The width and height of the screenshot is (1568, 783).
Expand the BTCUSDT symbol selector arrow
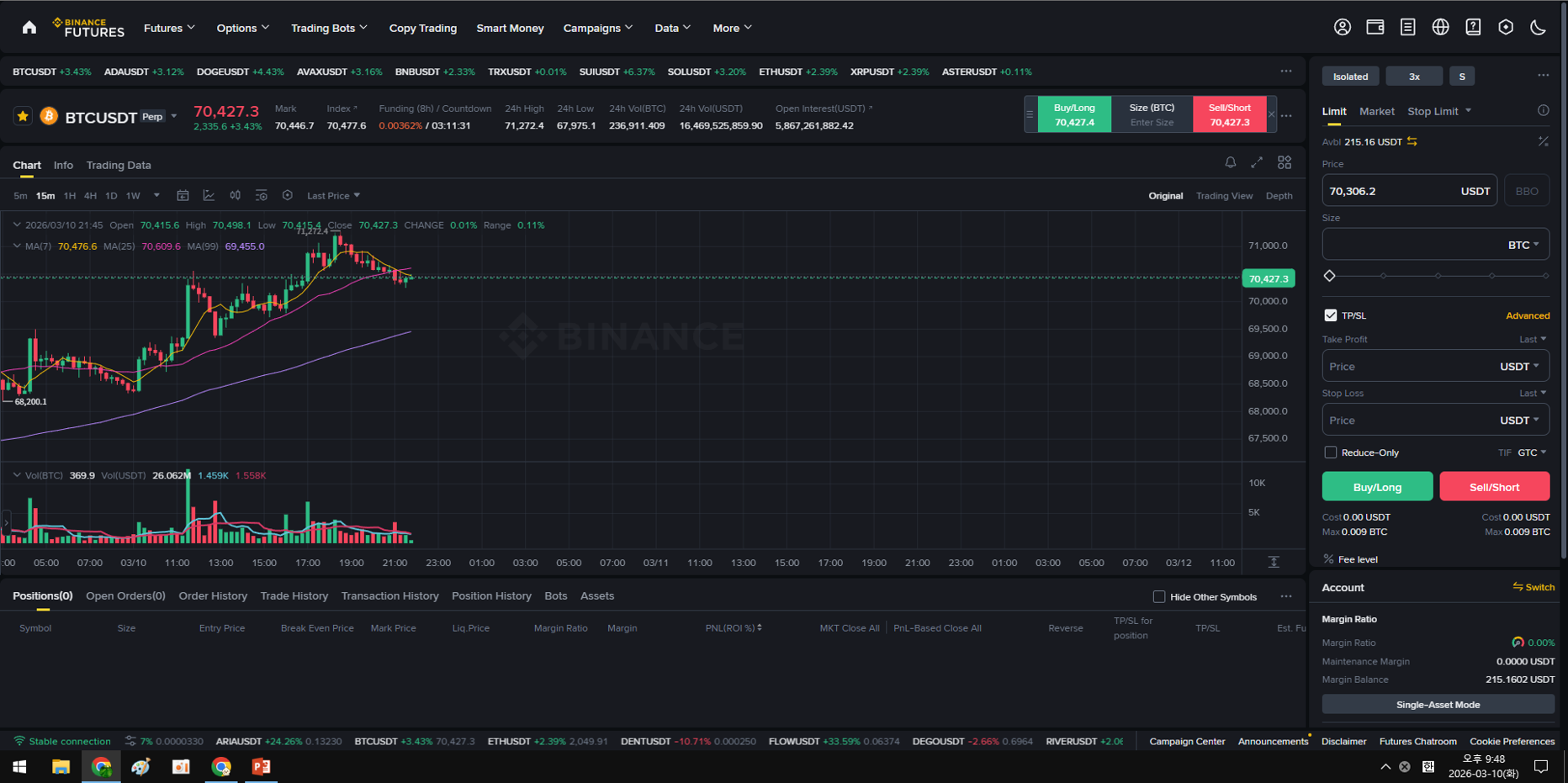(174, 116)
